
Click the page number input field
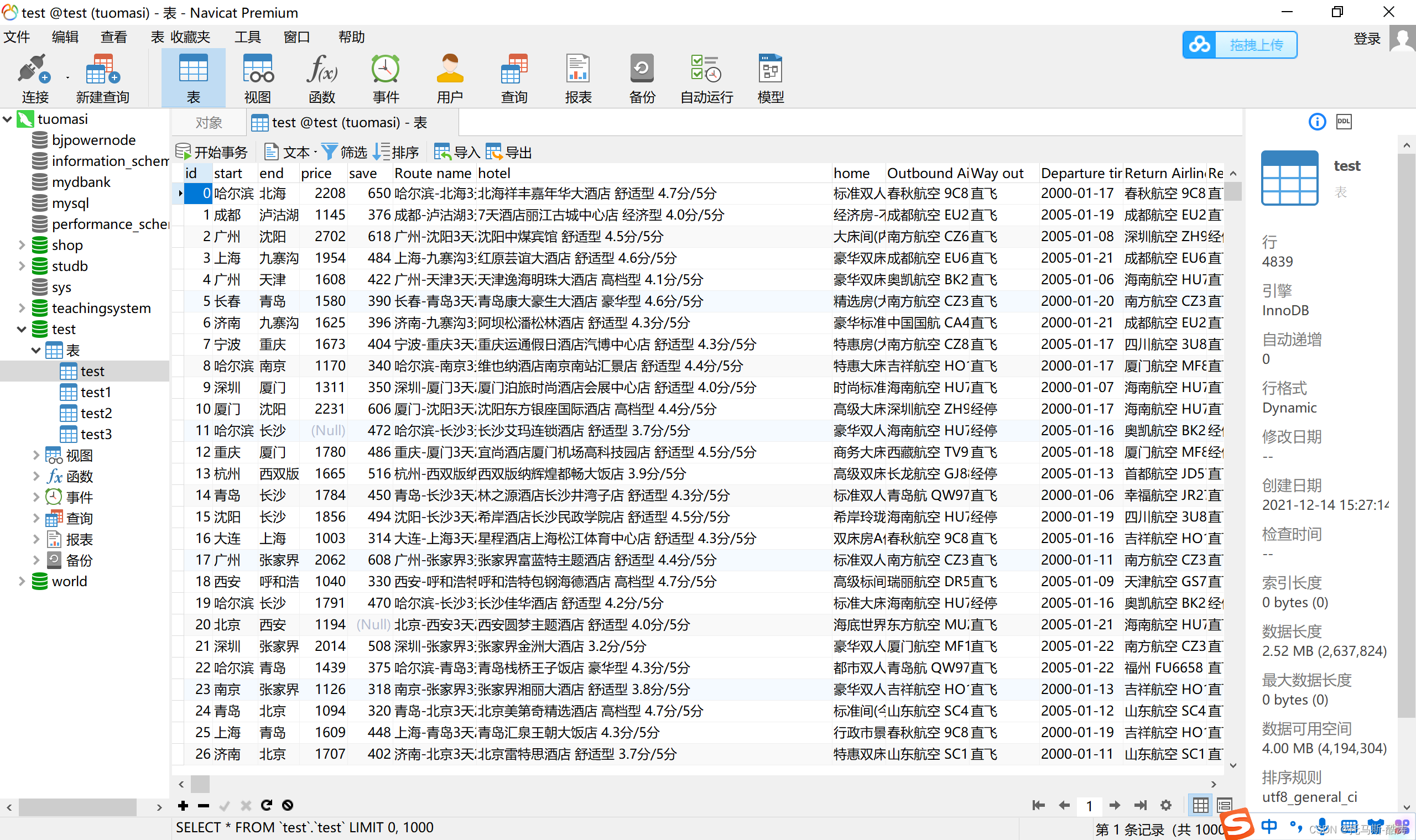tap(1089, 806)
